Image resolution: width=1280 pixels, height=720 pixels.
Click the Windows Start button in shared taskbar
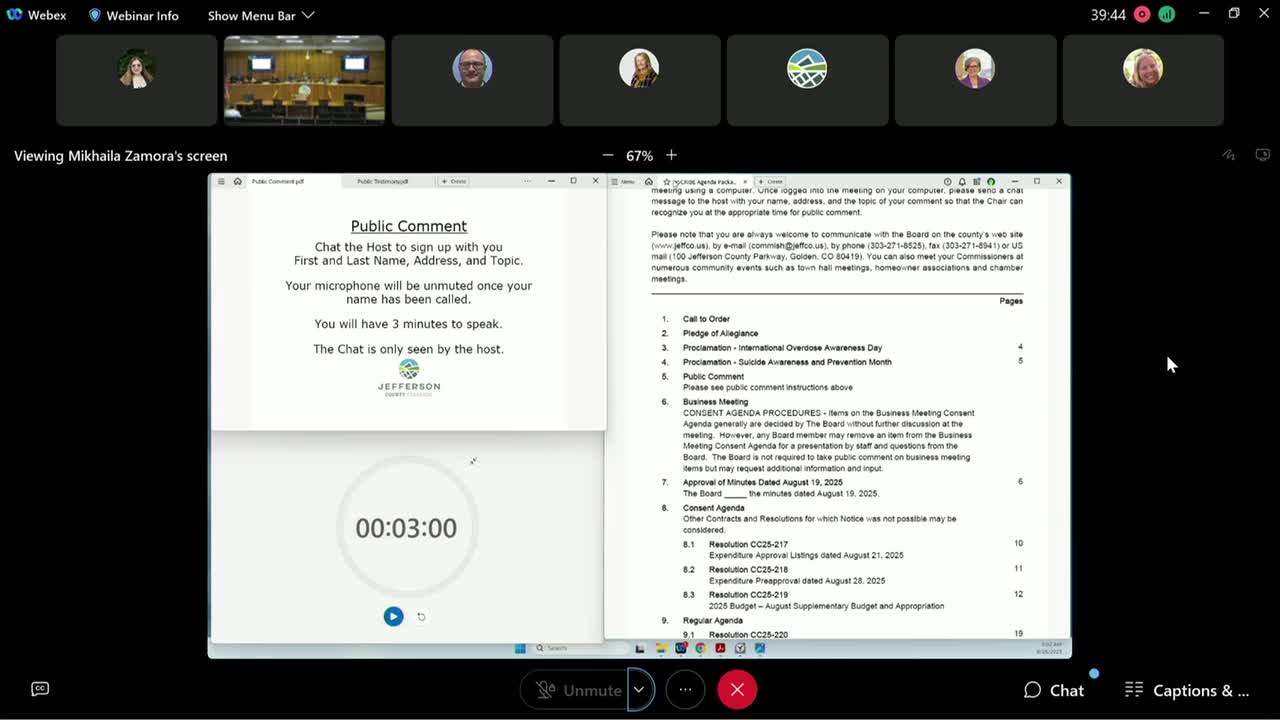(x=520, y=648)
